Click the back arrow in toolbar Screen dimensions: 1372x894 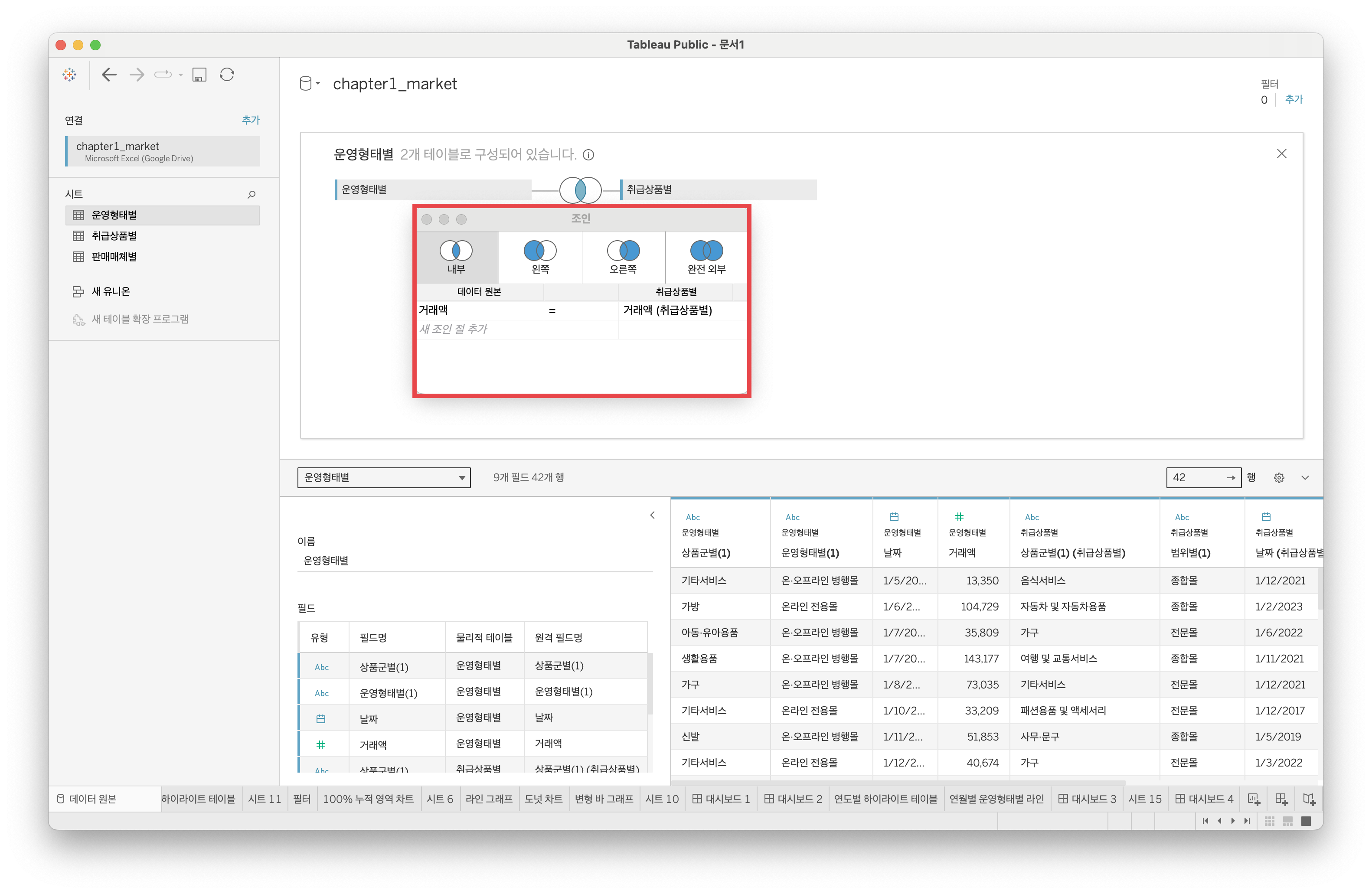tap(109, 75)
